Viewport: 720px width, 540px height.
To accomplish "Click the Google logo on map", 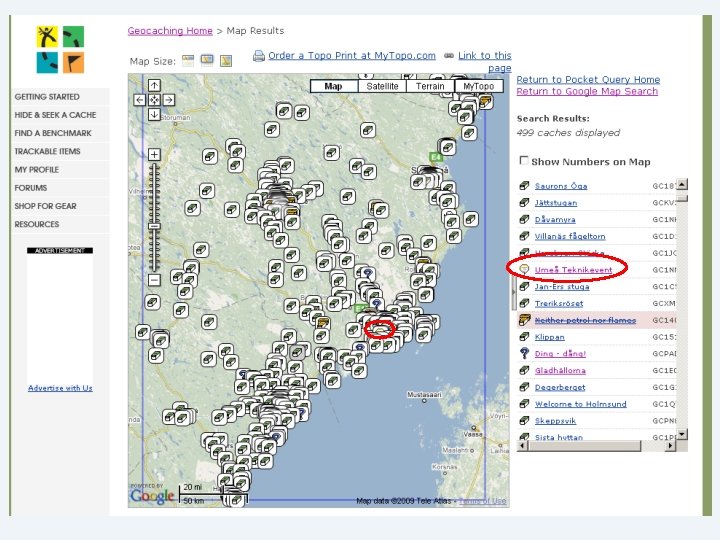I will pyautogui.click(x=152, y=496).
